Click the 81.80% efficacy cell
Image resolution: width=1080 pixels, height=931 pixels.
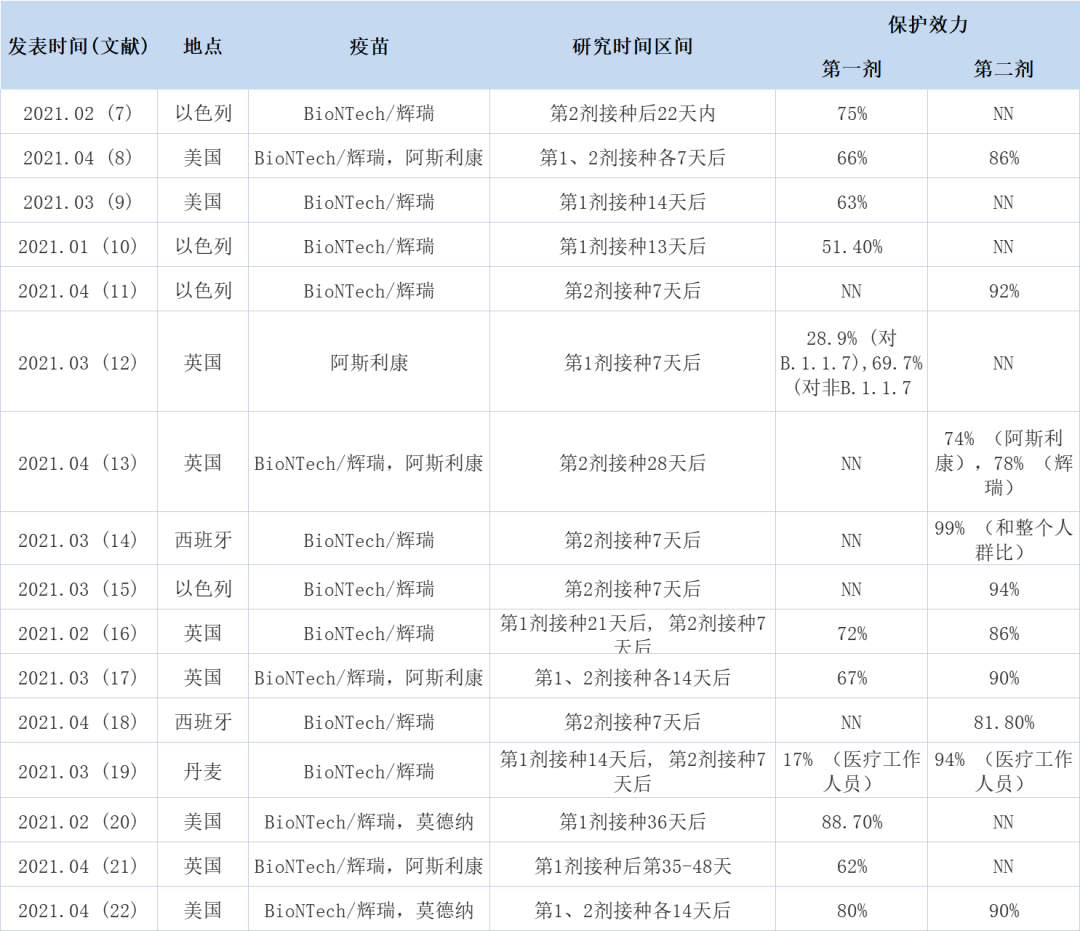[1004, 722]
